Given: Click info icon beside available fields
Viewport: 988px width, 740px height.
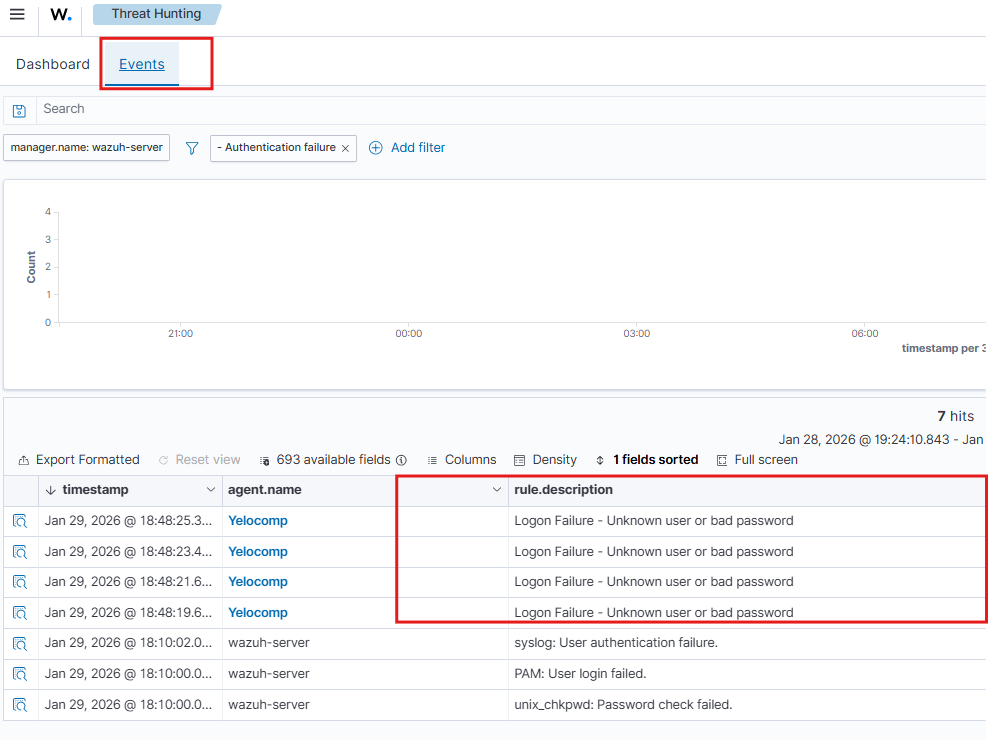Looking at the screenshot, I should tap(401, 460).
